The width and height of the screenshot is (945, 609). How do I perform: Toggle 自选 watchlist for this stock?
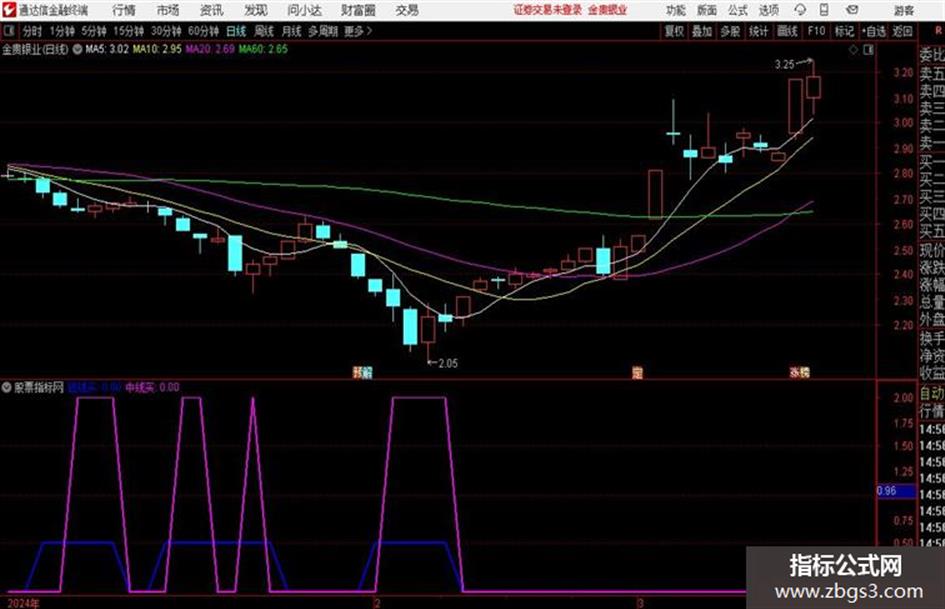coord(873,31)
